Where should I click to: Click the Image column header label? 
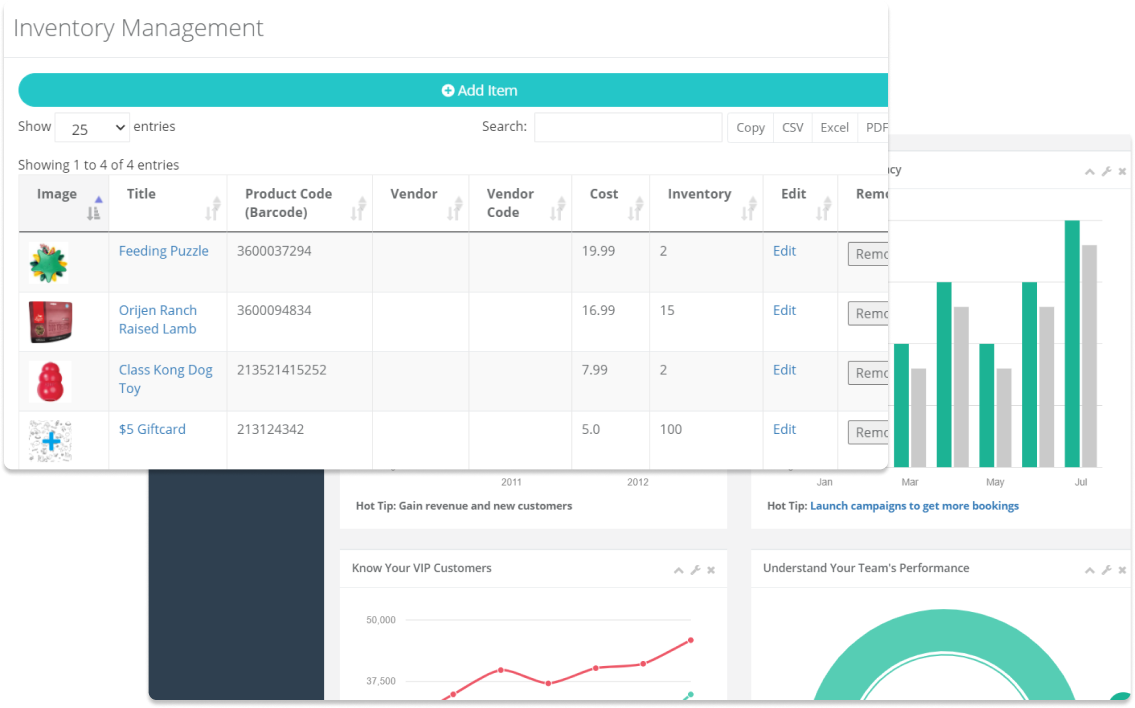[x=56, y=194]
